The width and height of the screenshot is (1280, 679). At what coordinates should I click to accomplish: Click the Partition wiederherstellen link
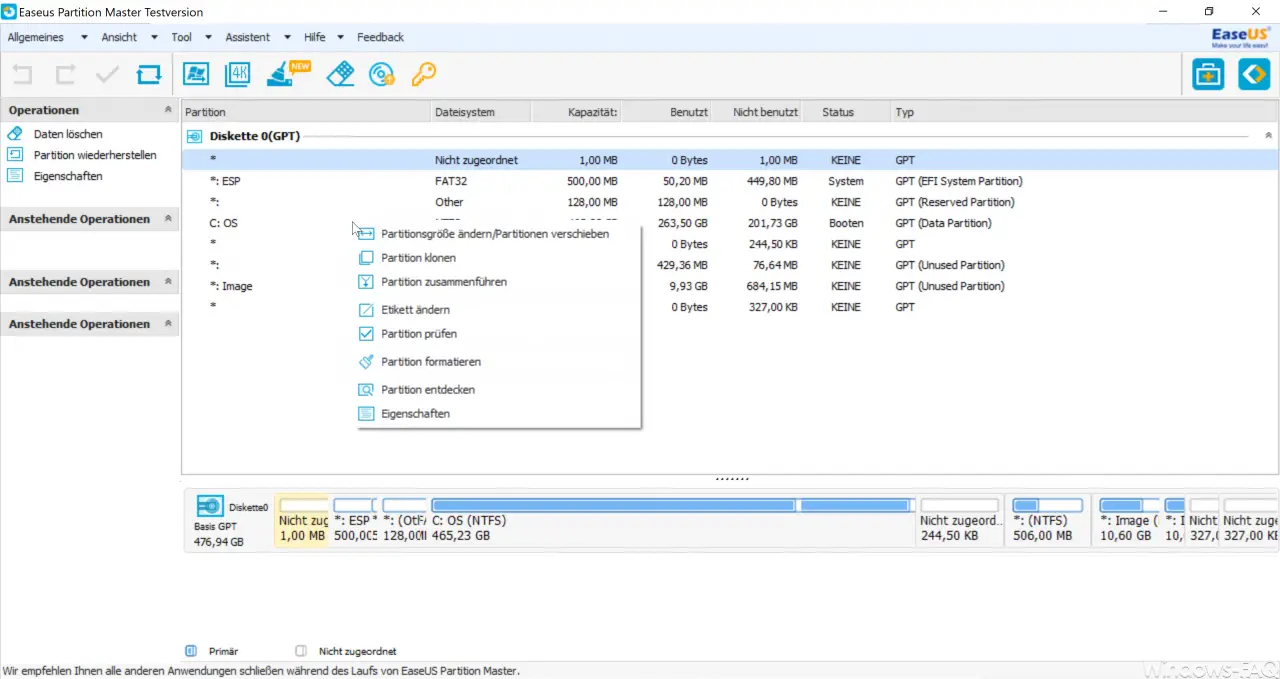[95, 155]
